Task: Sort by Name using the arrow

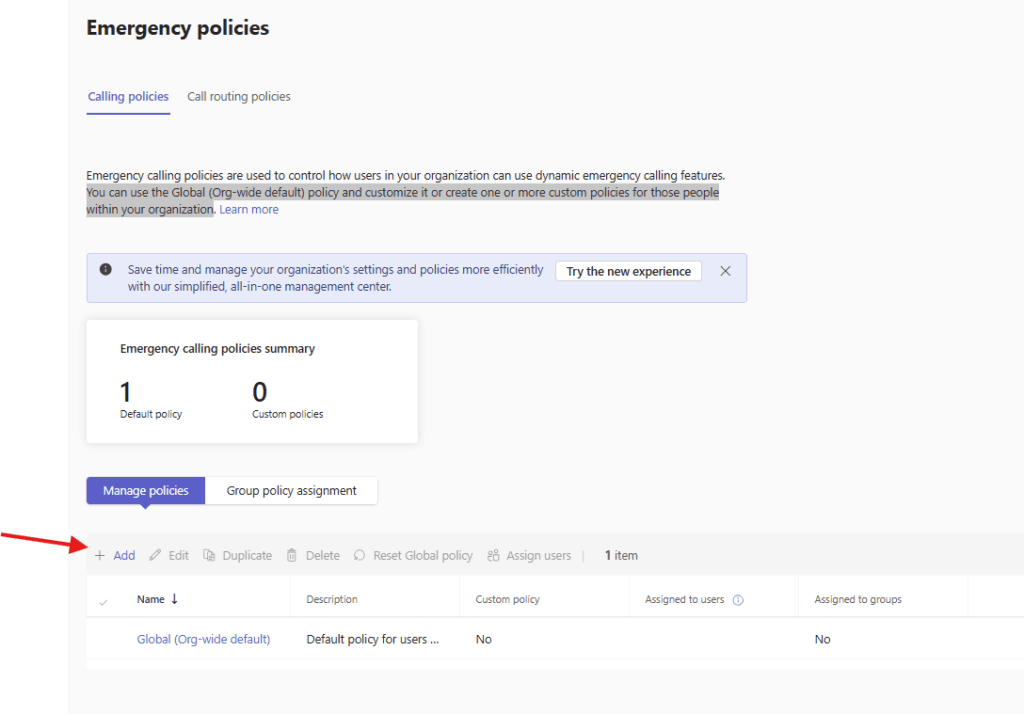Action: pos(175,599)
